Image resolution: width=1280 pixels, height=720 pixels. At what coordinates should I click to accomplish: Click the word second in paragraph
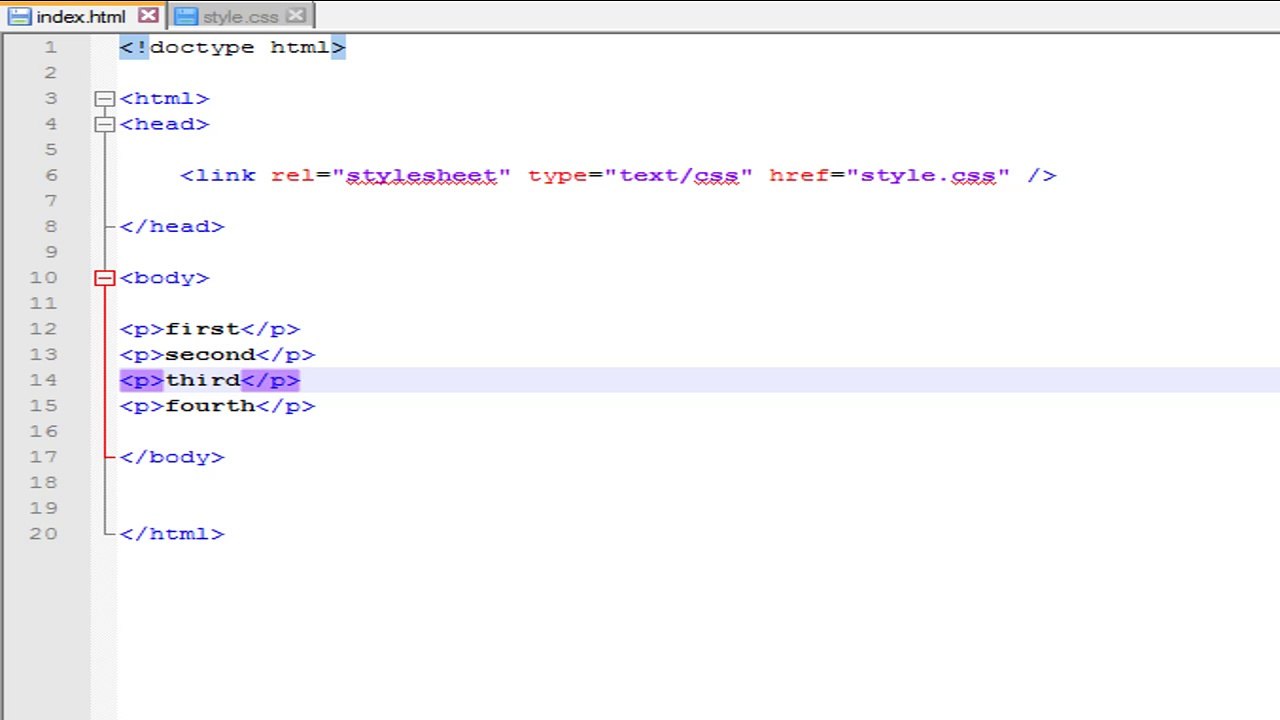[210, 355]
